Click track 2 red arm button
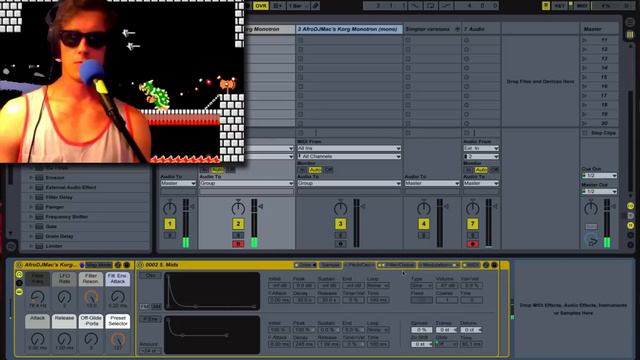 238,244
